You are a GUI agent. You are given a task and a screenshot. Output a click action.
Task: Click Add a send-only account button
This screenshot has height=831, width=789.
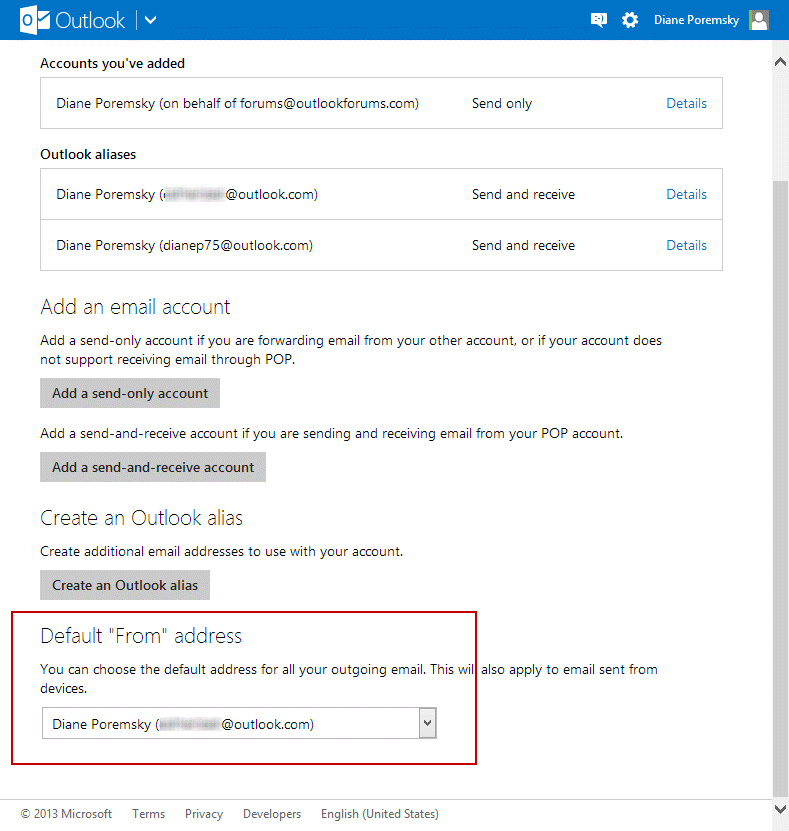click(x=130, y=393)
